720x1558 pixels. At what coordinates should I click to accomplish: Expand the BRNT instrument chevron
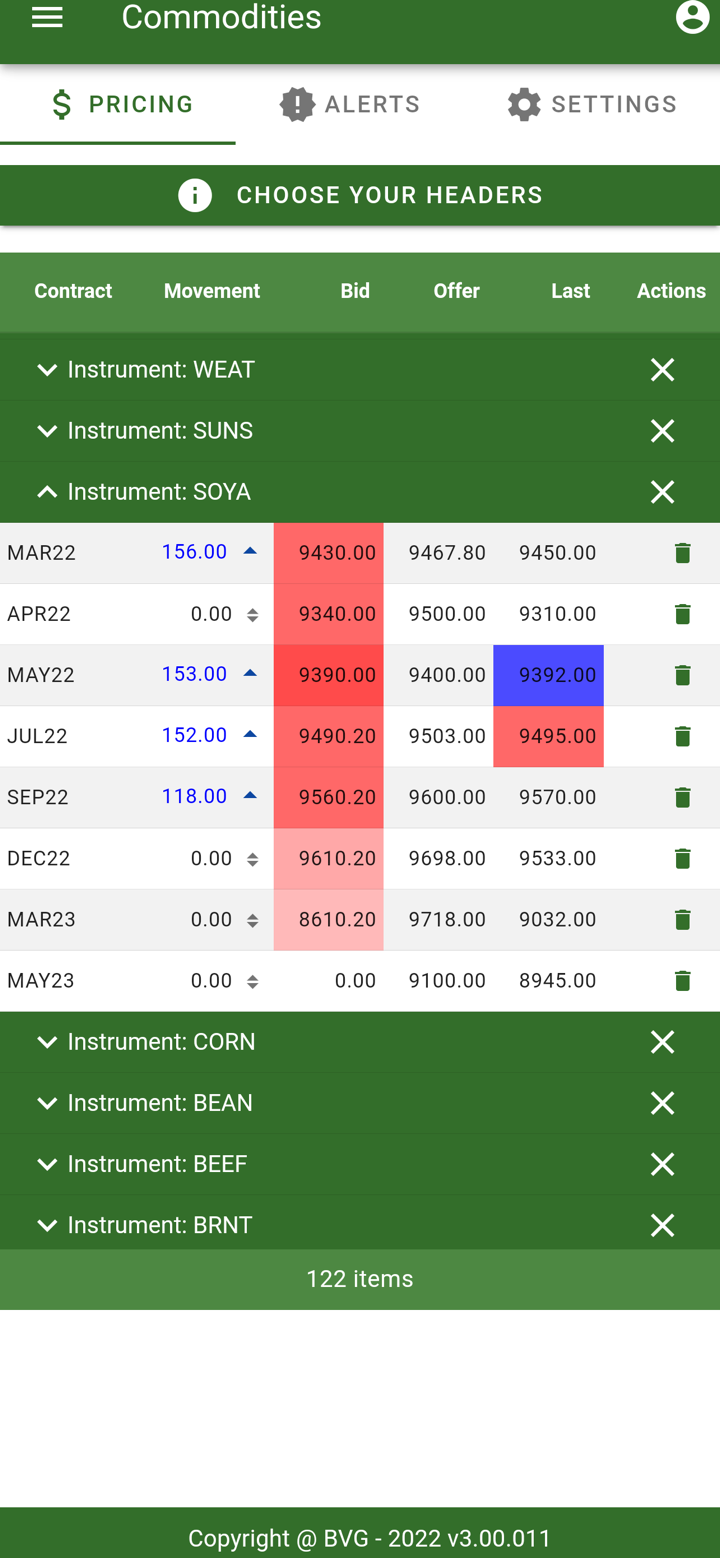pyautogui.click(x=46, y=1225)
